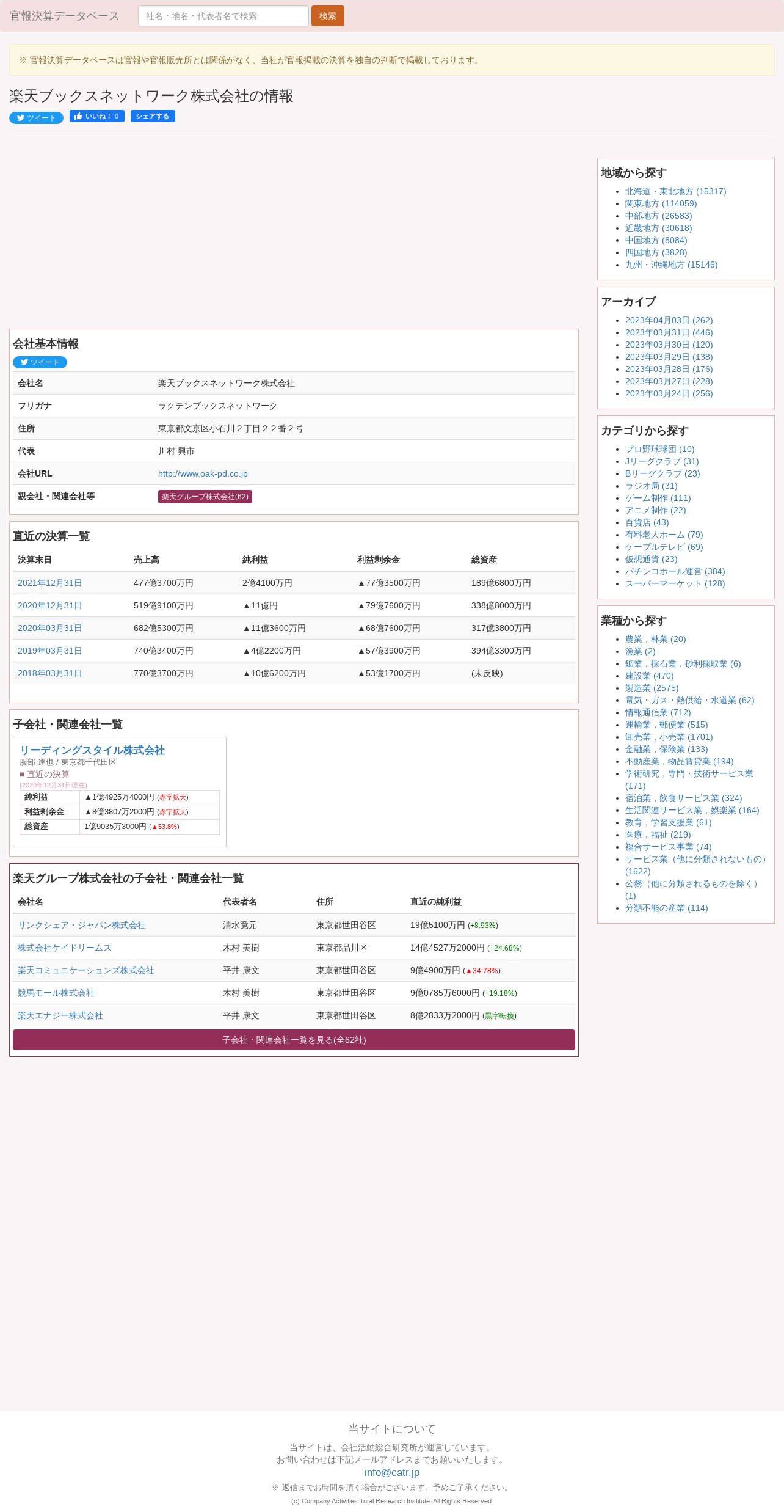Open industry 医療，福祉 (219)
This screenshot has height=1512, width=784.
point(658,835)
